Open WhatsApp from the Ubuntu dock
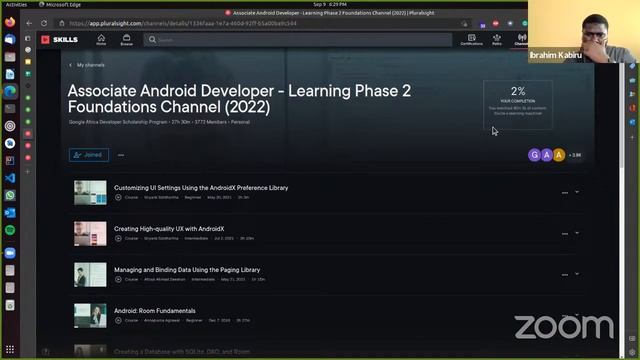The image size is (640, 360). pos(10,195)
